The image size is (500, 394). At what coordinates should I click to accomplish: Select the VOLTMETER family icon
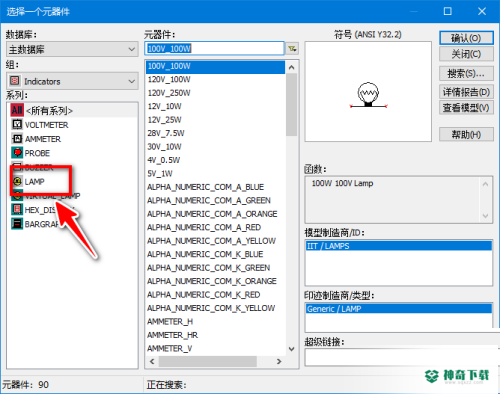click(x=17, y=125)
